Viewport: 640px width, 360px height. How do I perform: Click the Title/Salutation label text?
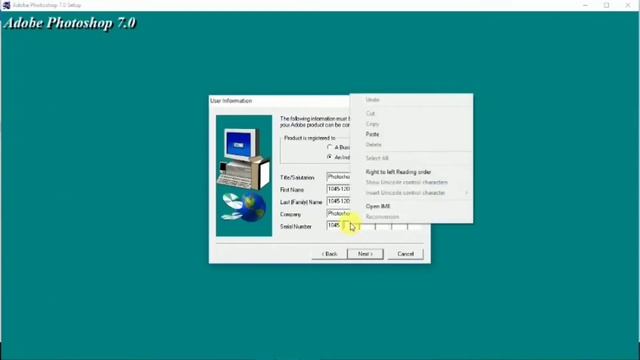point(297,178)
